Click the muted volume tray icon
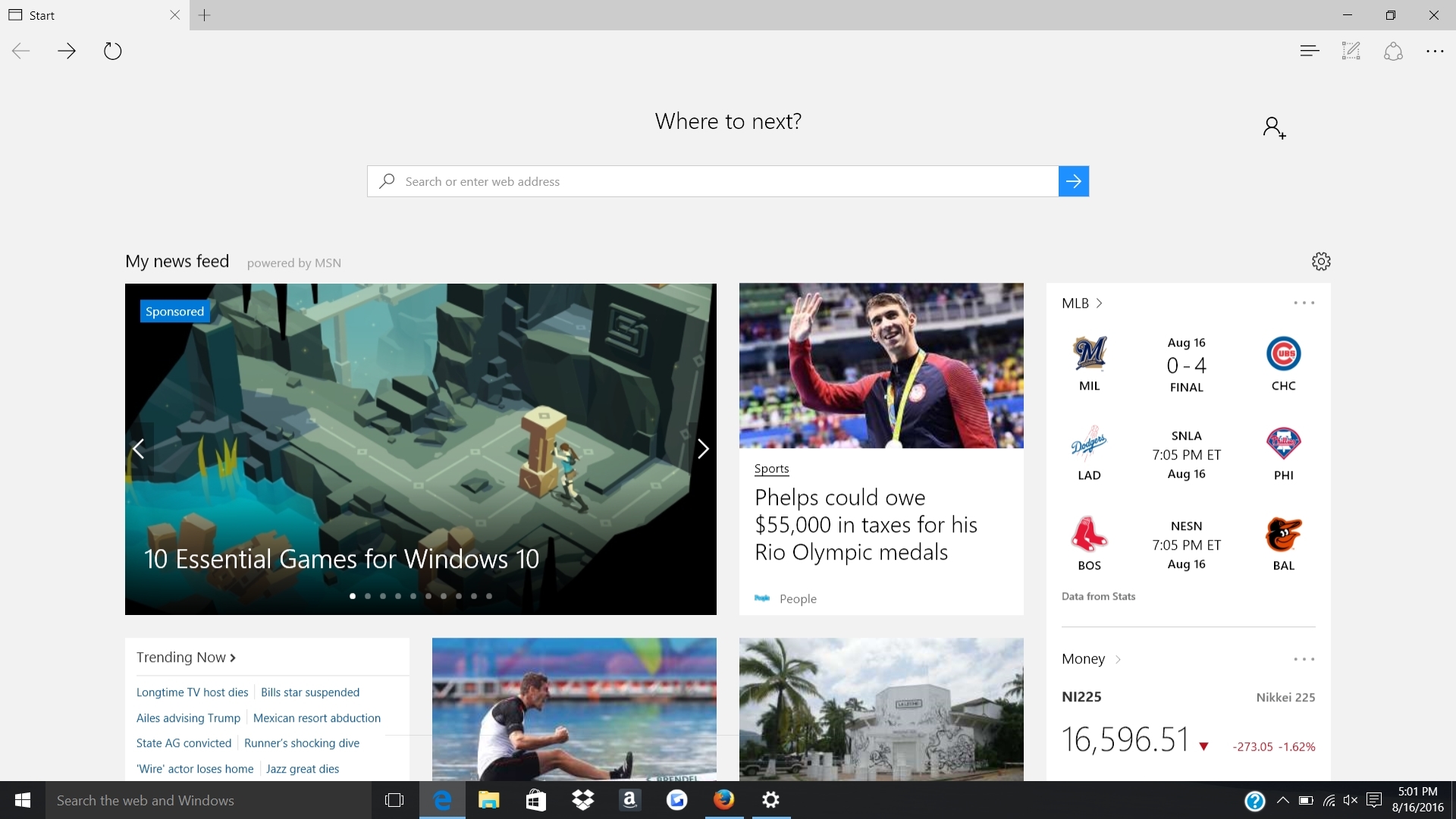This screenshot has width=1456, height=819. [1351, 800]
